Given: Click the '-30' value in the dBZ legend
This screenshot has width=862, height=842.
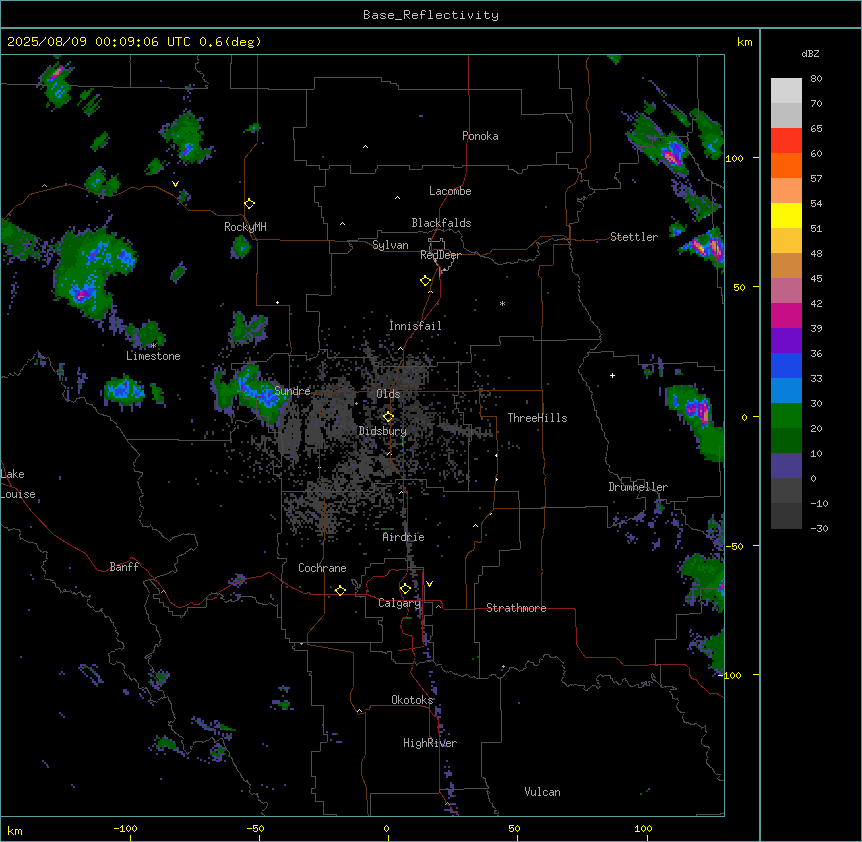Looking at the screenshot, I should click(x=819, y=529).
